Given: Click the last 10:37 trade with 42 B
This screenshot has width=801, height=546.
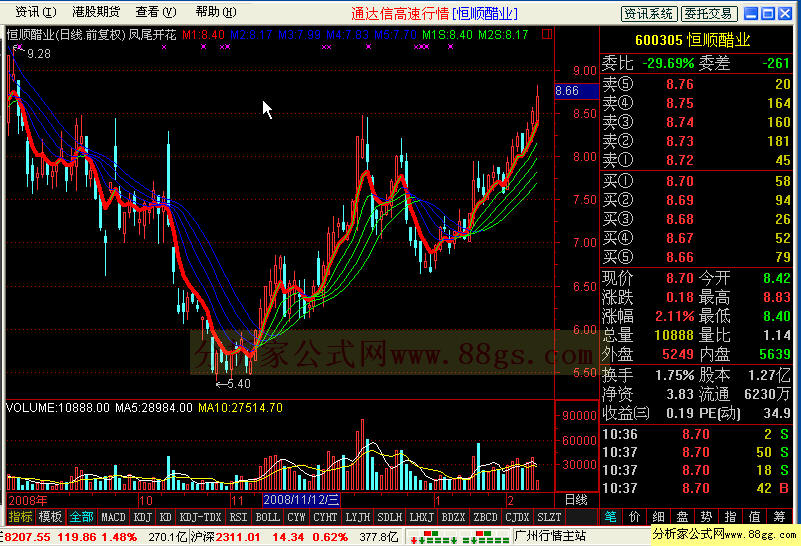Looking at the screenshot, I should point(696,488).
